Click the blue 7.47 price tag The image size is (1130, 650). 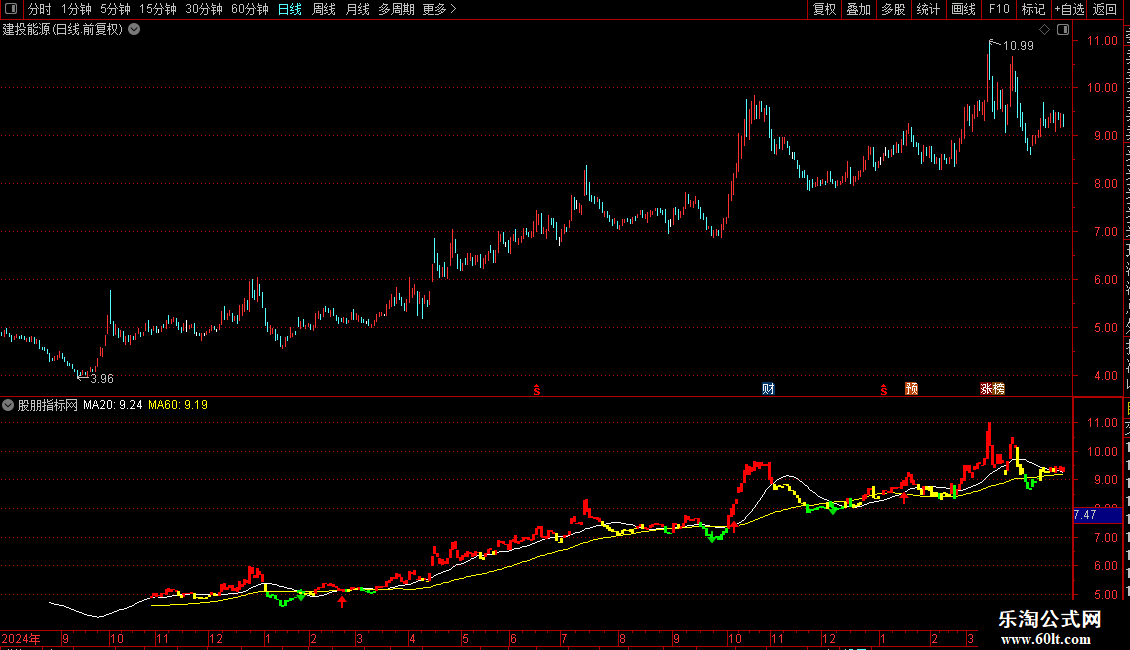point(1098,515)
